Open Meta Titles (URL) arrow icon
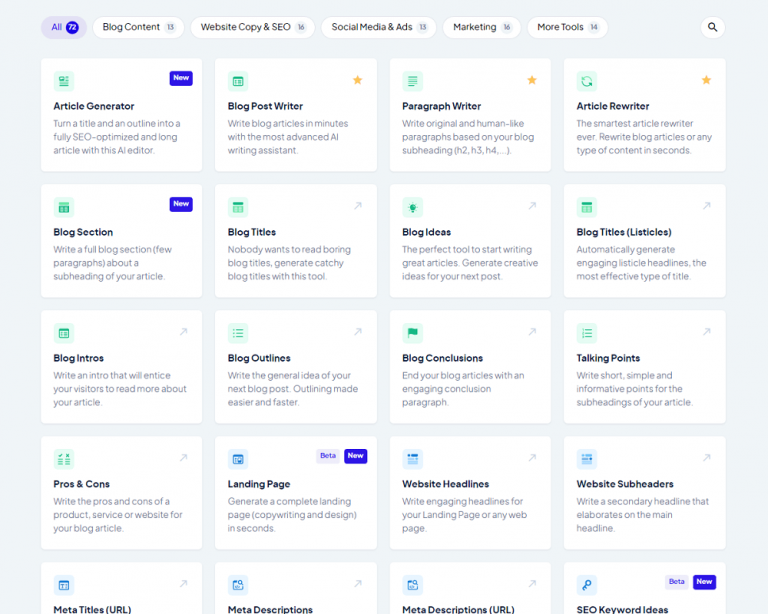 click(x=184, y=583)
